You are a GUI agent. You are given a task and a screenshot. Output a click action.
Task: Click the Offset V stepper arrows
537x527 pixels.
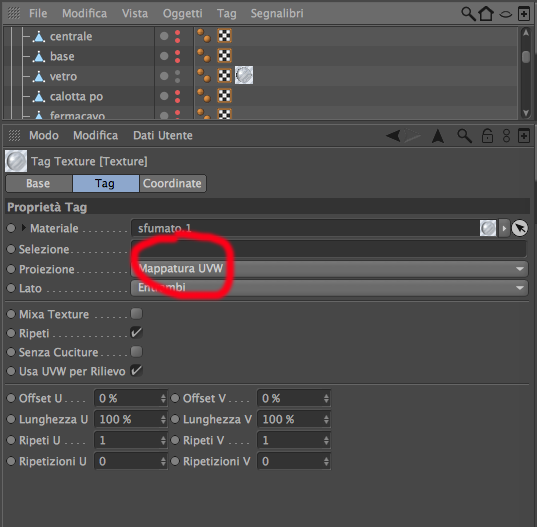(326, 398)
